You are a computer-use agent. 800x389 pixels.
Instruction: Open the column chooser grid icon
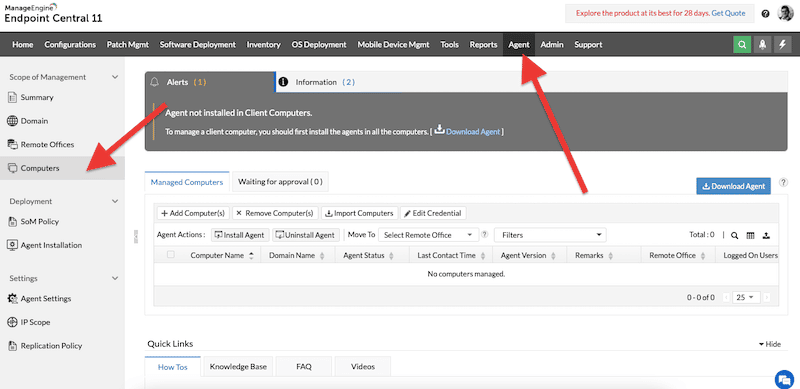pyautogui.click(x=750, y=235)
